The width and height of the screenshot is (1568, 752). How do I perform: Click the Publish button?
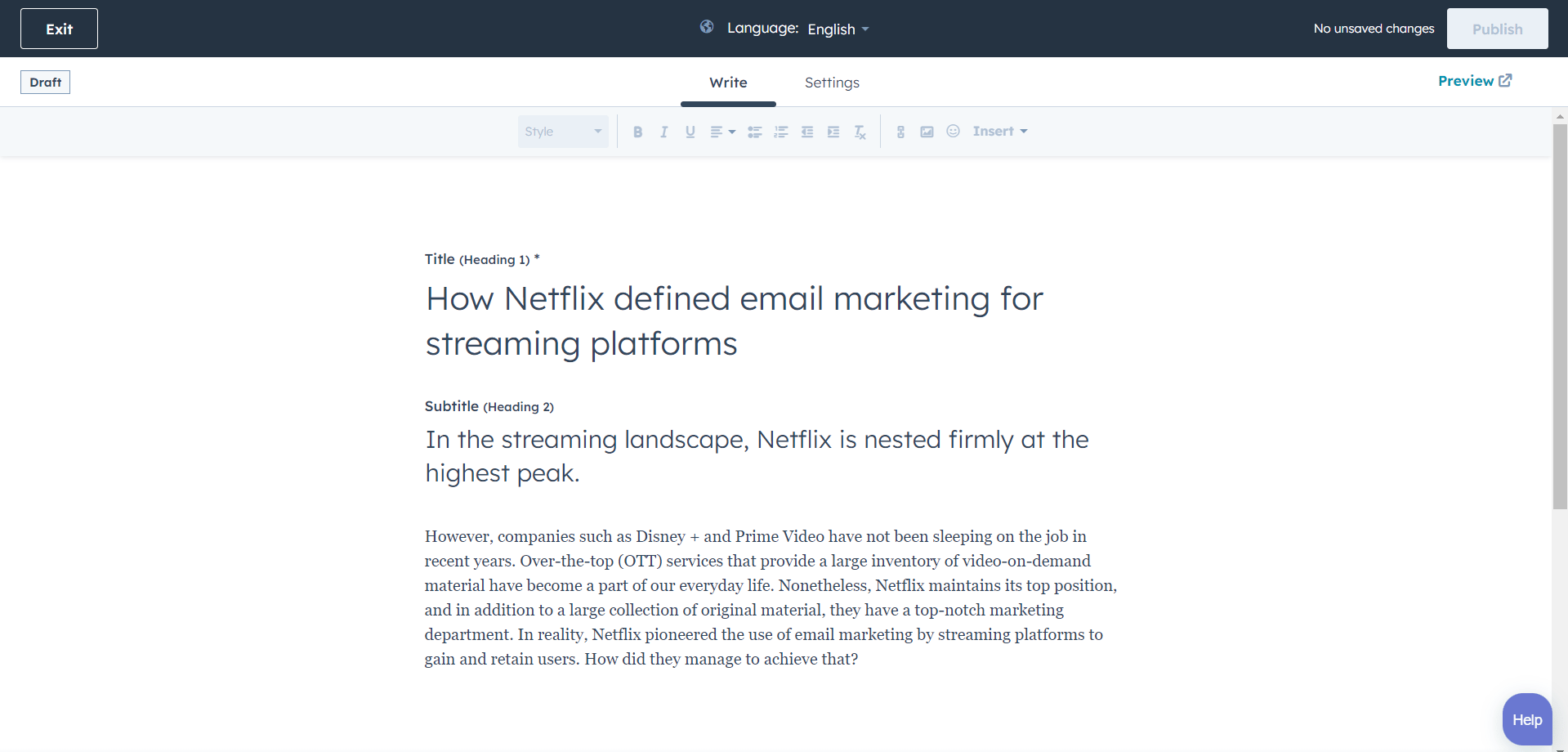[x=1497, y=29]
